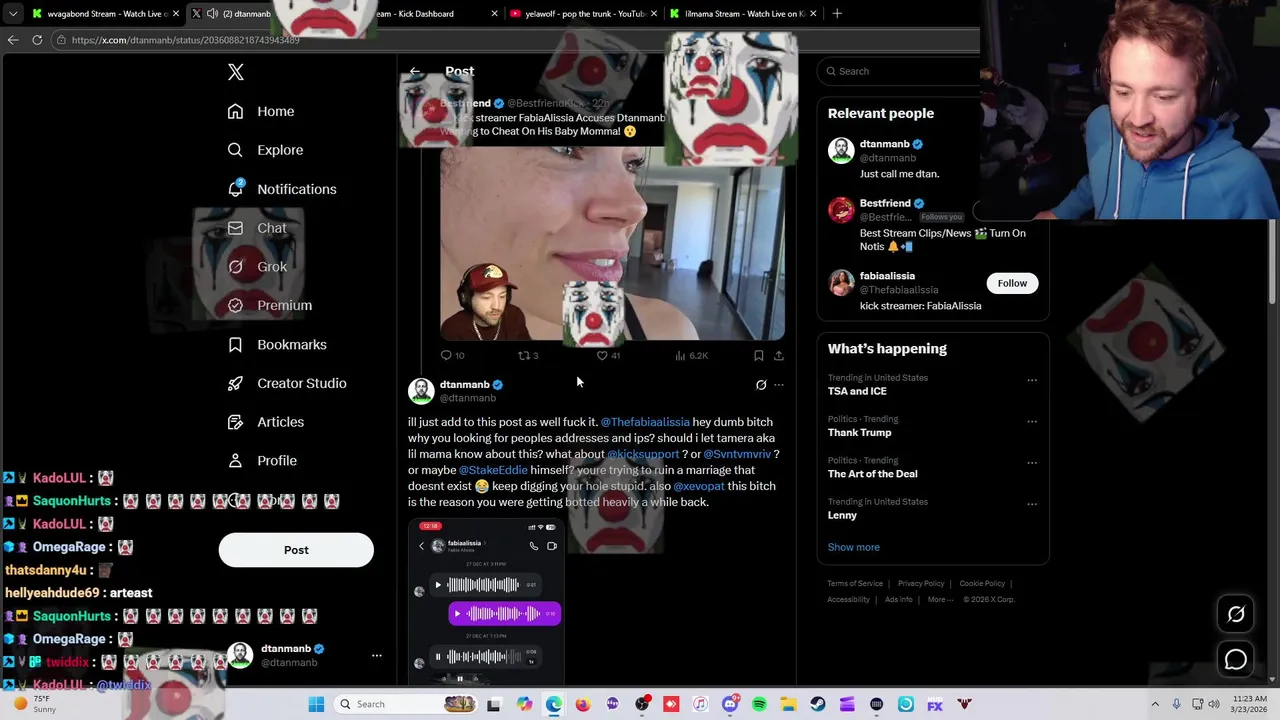The image size is (1280, 720).
Task: Reload the page
Action: [37, 40]
